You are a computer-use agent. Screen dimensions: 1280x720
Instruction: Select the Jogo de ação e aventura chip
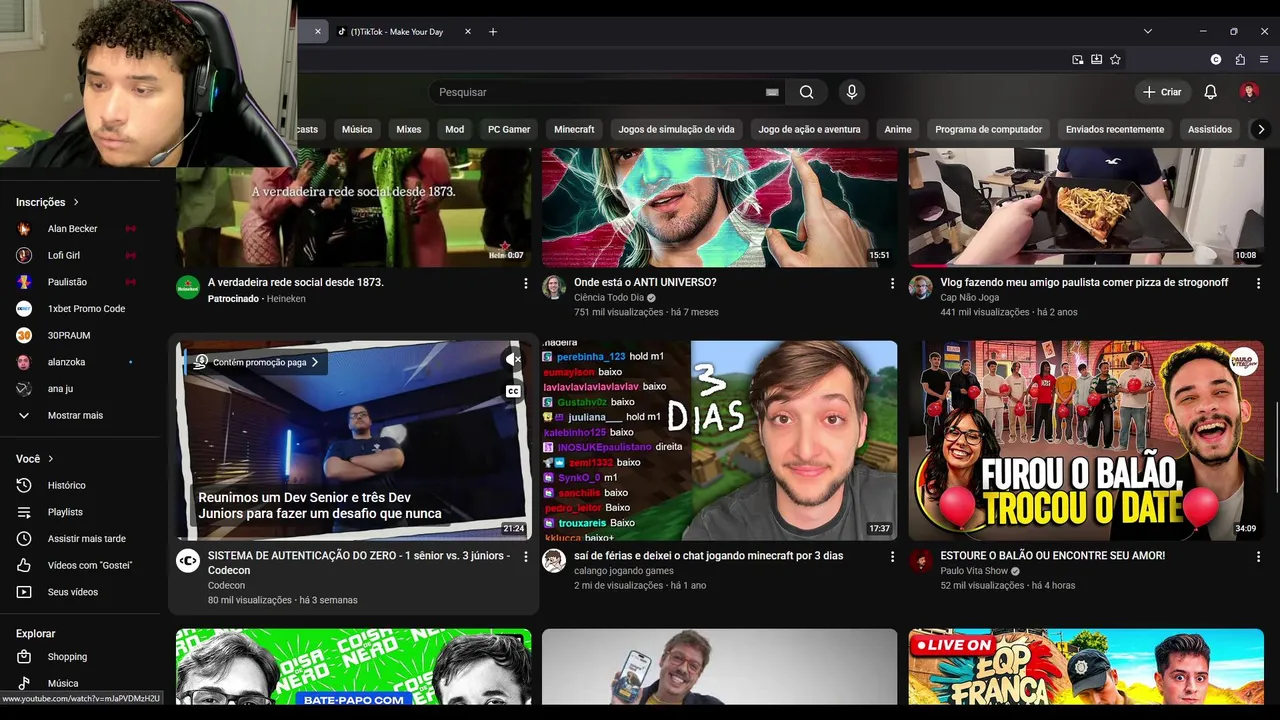click(x=809, y=129)
